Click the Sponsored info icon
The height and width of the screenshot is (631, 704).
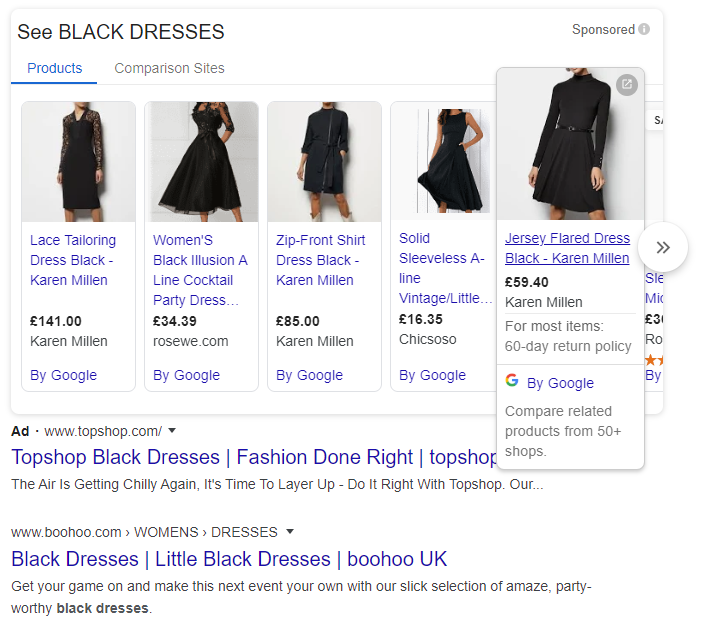point(644,30)
